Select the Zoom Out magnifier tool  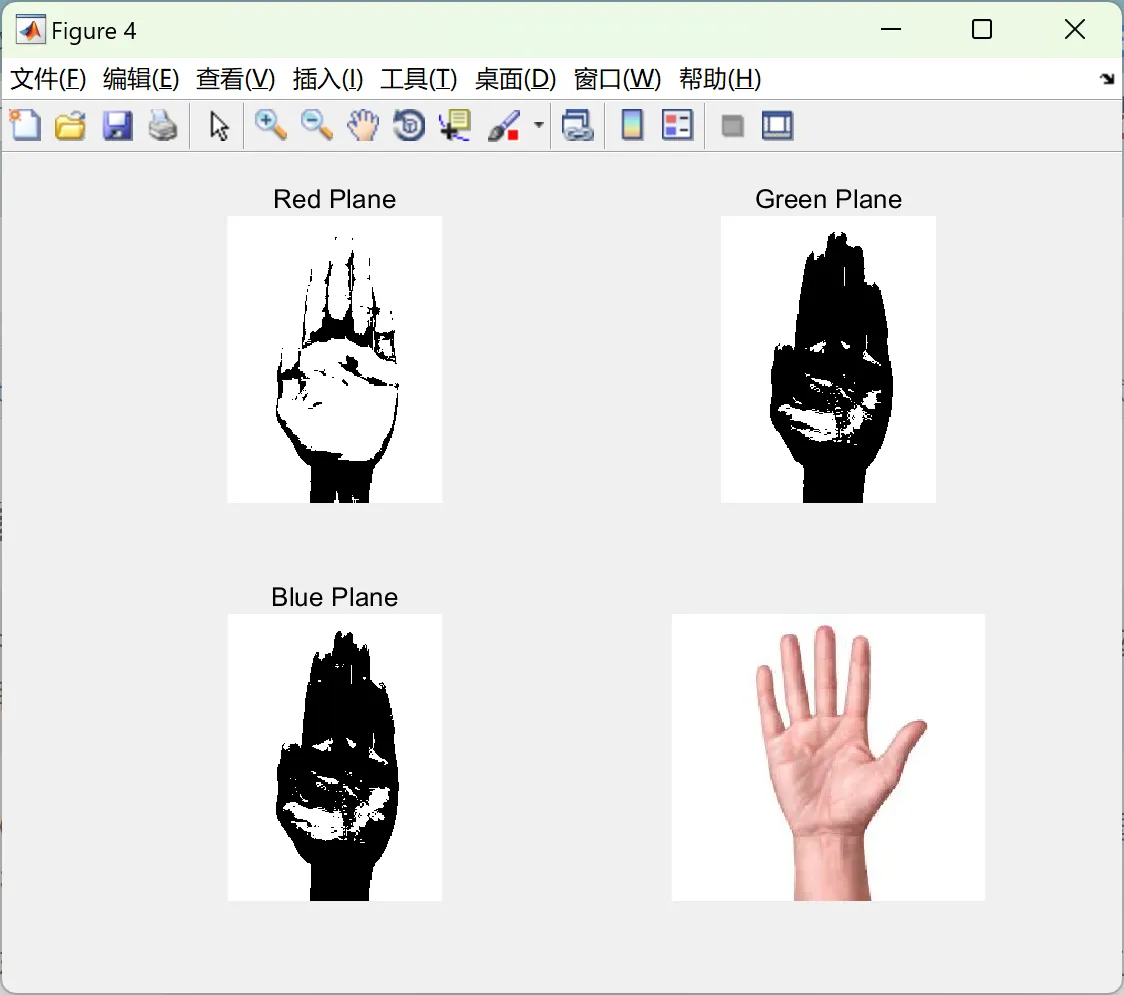(x=317, y=125)
